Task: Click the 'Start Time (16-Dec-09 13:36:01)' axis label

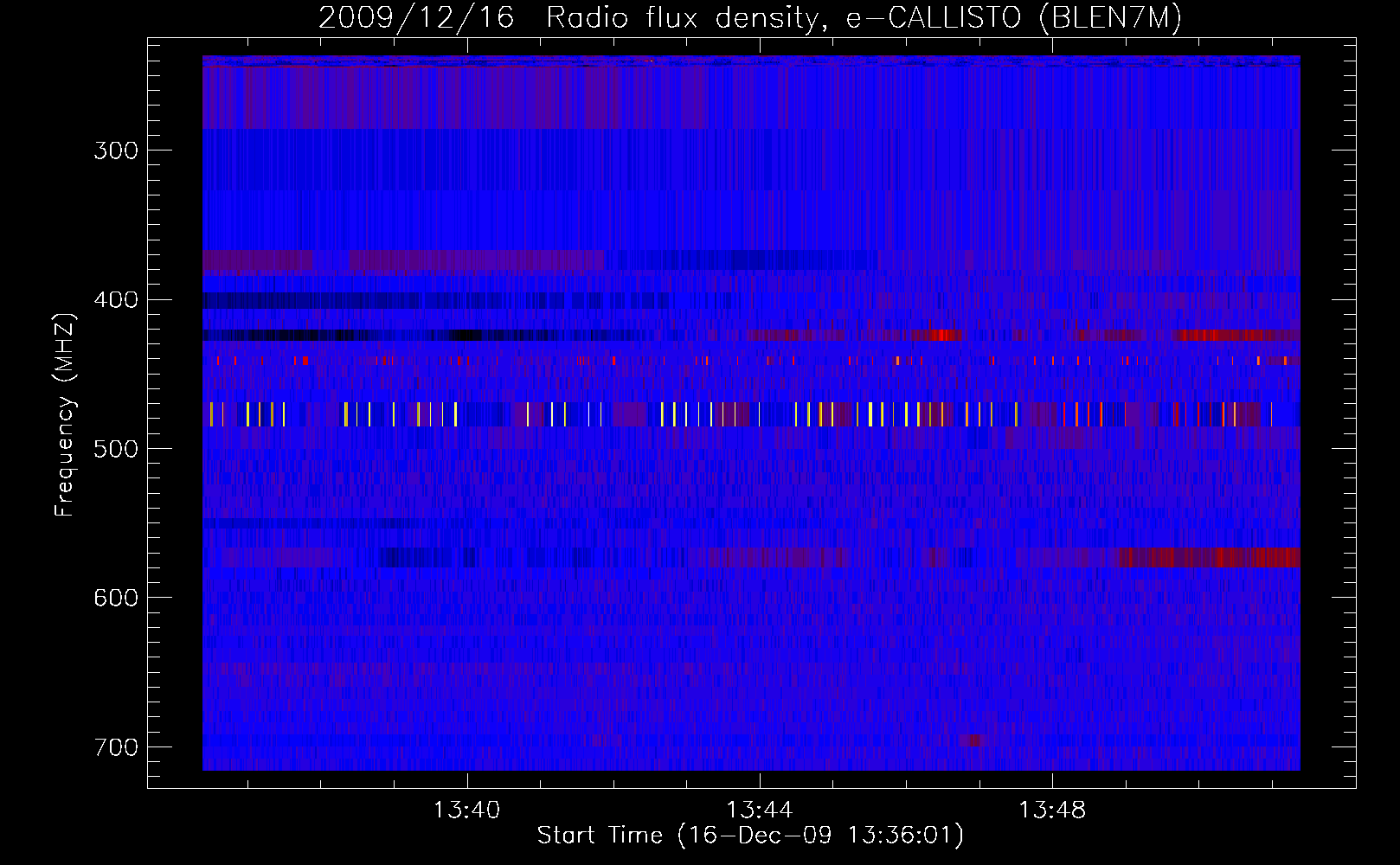Action: click(x=750, y=836)
